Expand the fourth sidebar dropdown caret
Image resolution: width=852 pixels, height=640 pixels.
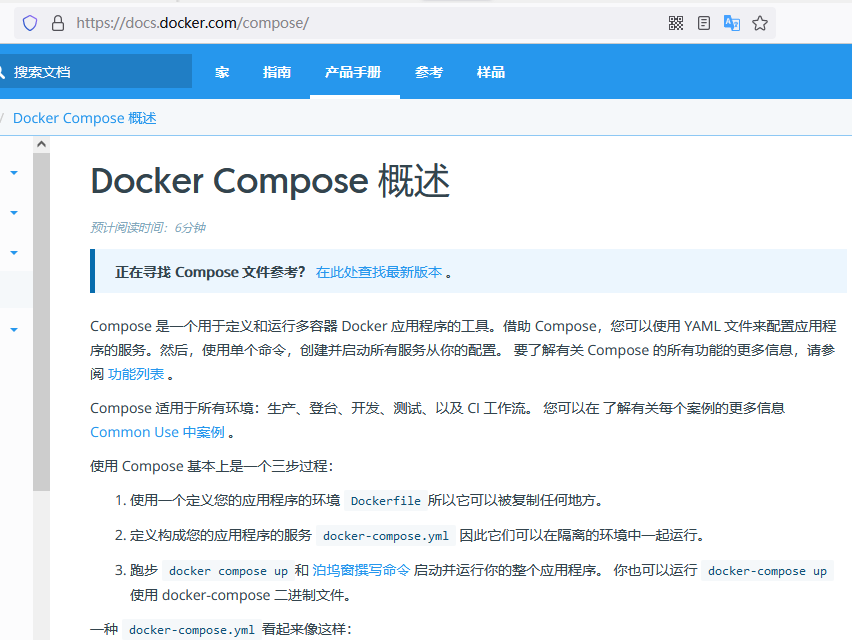point(14,330)
